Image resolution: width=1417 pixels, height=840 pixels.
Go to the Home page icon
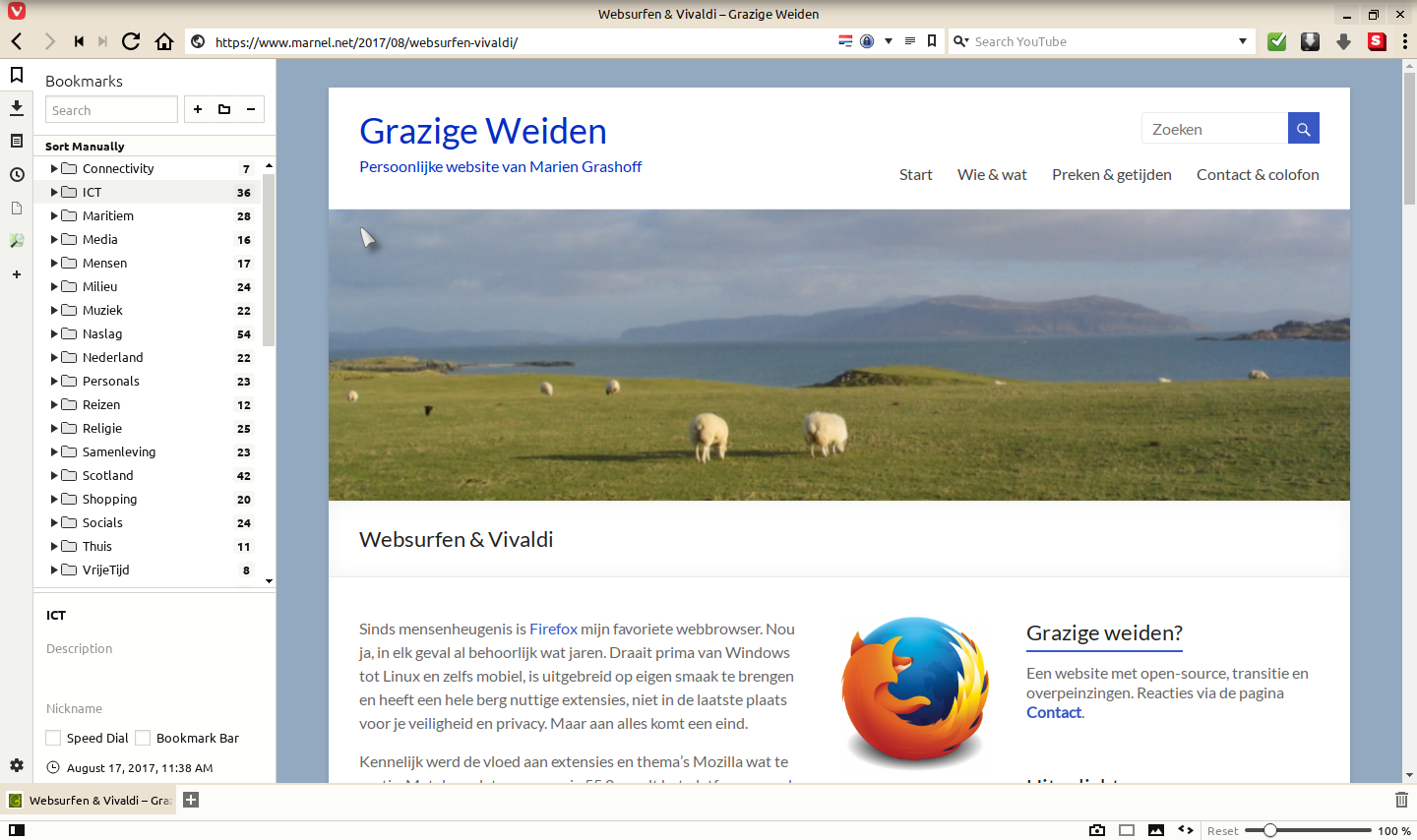[164, 41]
